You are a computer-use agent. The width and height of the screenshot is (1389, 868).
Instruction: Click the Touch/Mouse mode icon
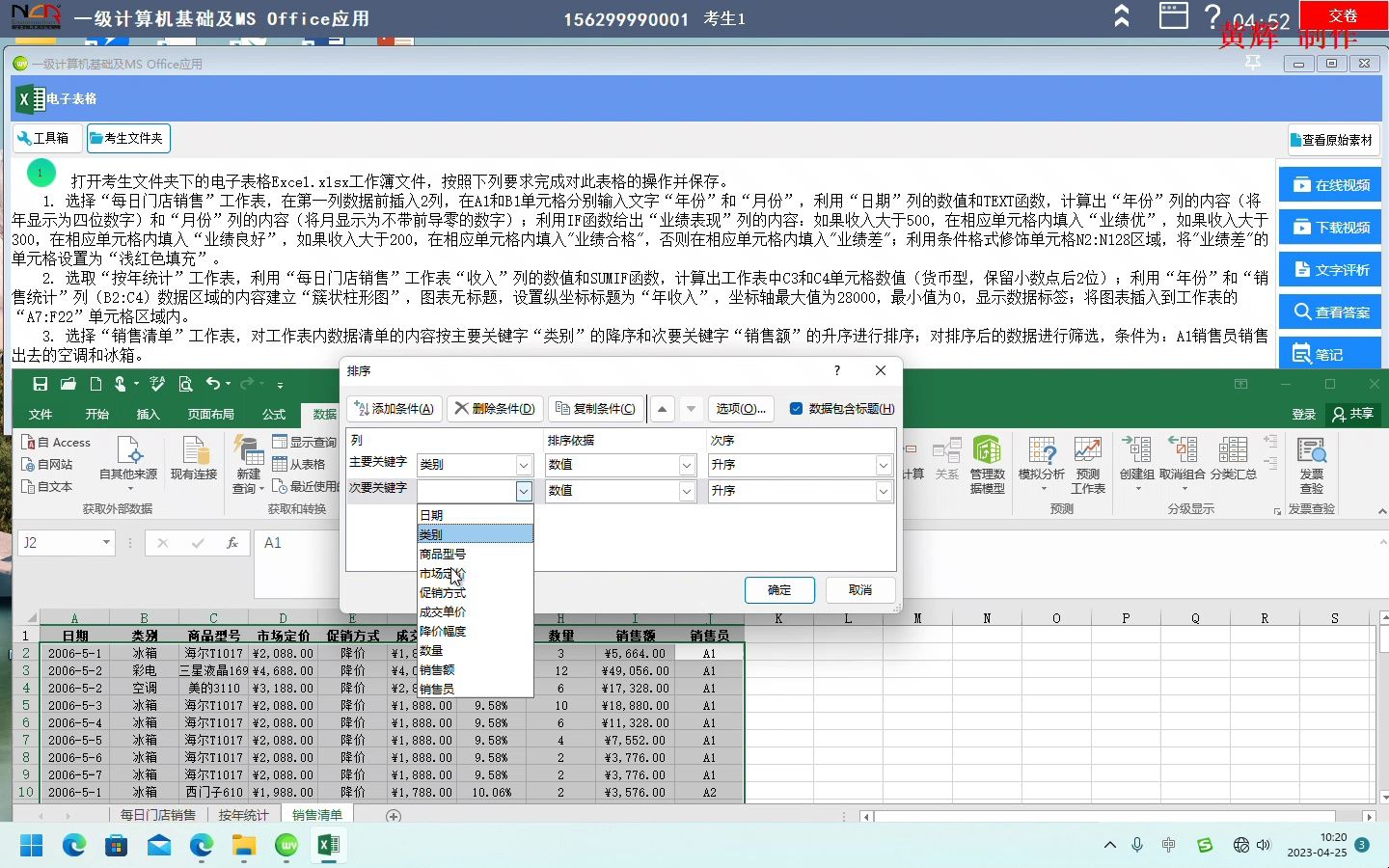click(x=121, y=384)
